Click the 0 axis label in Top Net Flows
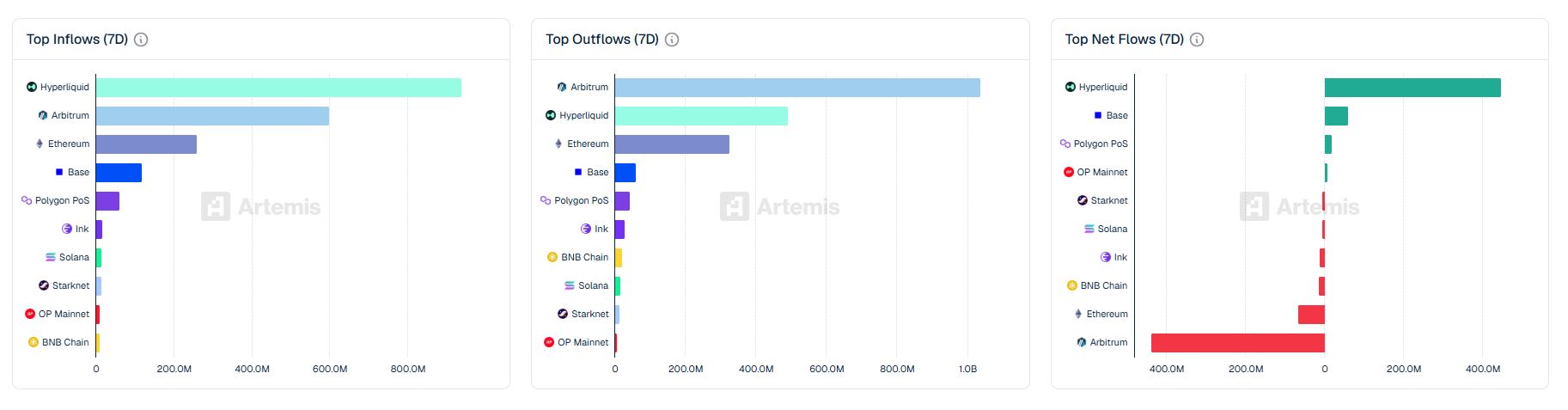Viewport: 1568px width, 410px height. click(1325, 369)
